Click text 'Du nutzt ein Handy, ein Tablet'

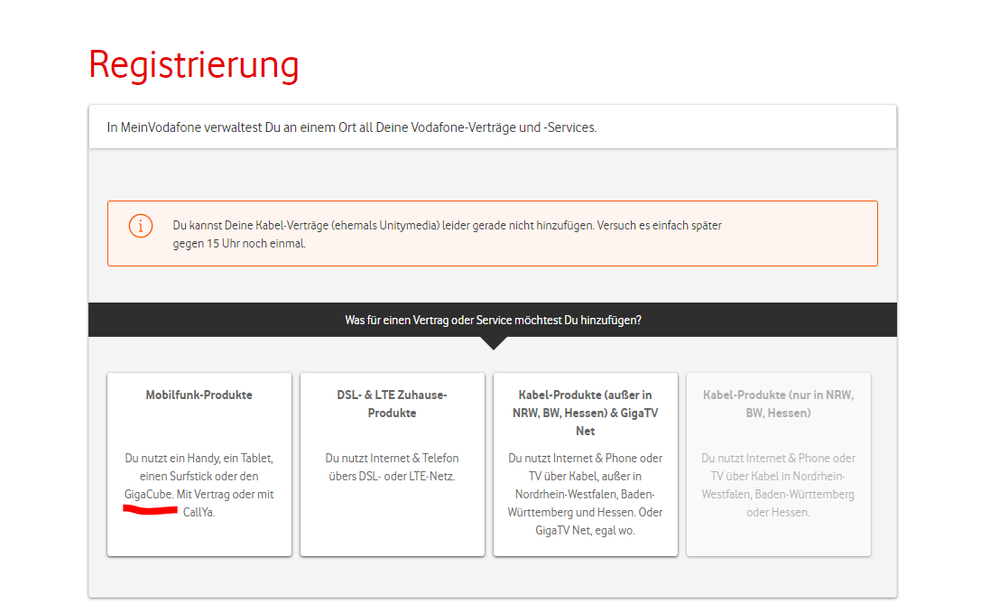[x=199, y=458]
